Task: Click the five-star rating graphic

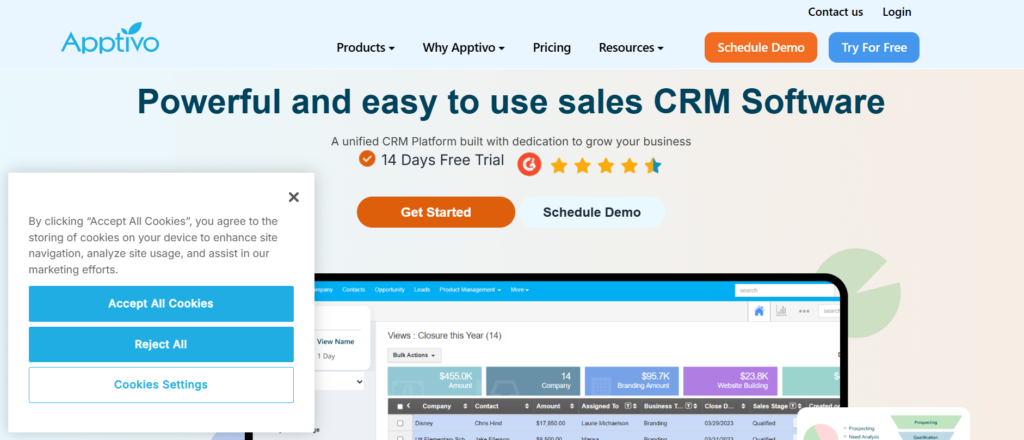Action: pyautogui.click(x=605, y=165)
